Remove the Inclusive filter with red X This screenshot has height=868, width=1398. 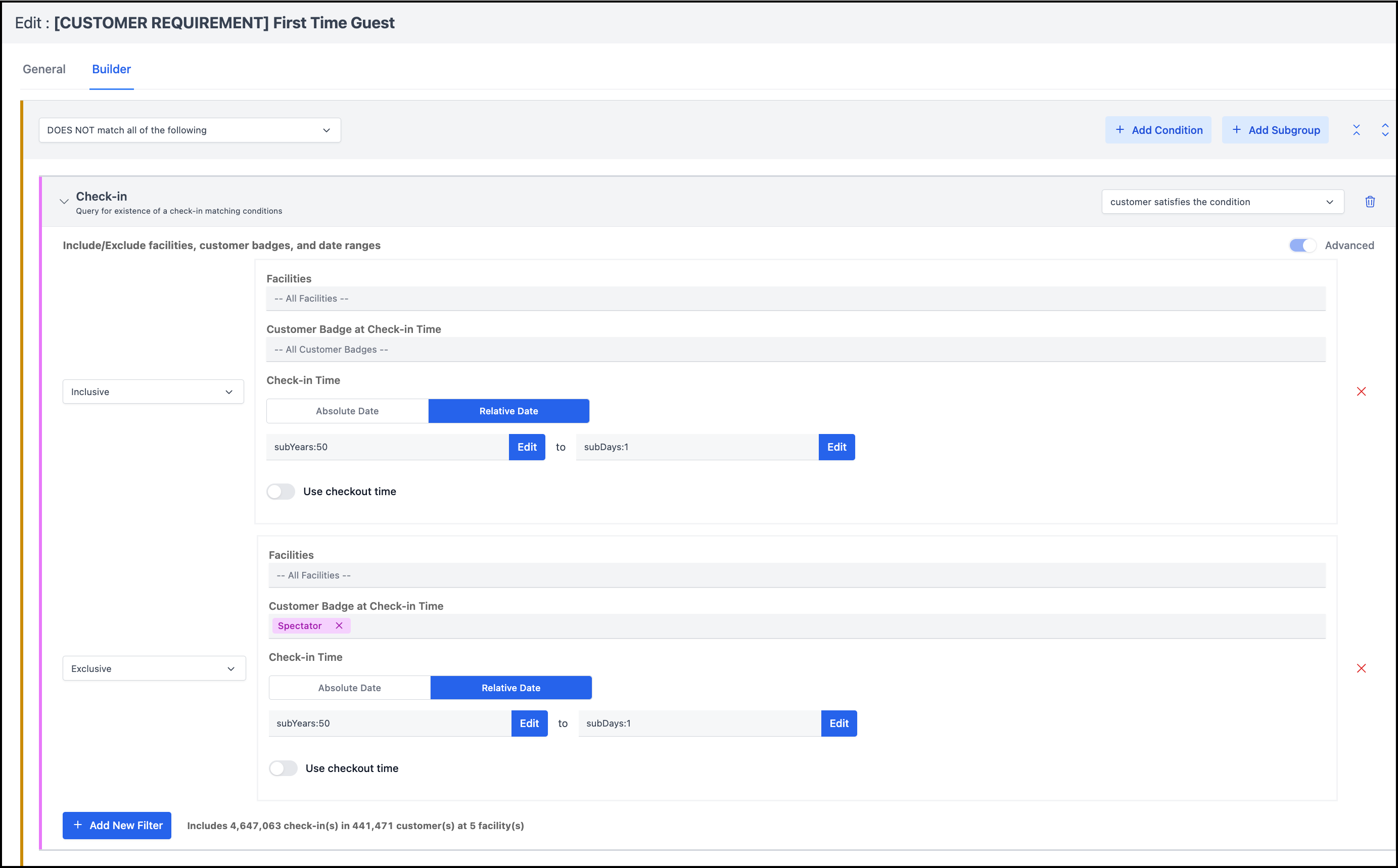click(x=1361, y=392)
